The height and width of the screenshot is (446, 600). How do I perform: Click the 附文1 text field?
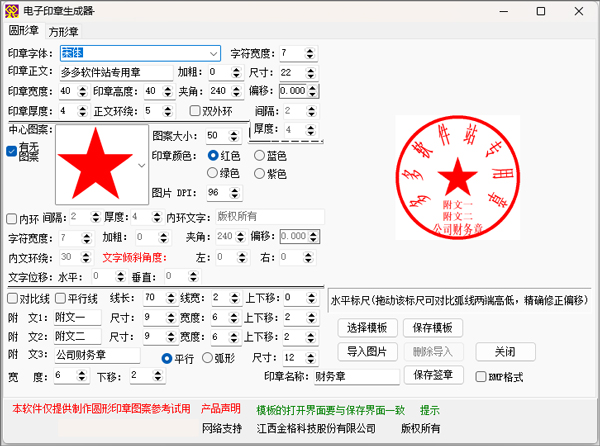coord(77,317)
